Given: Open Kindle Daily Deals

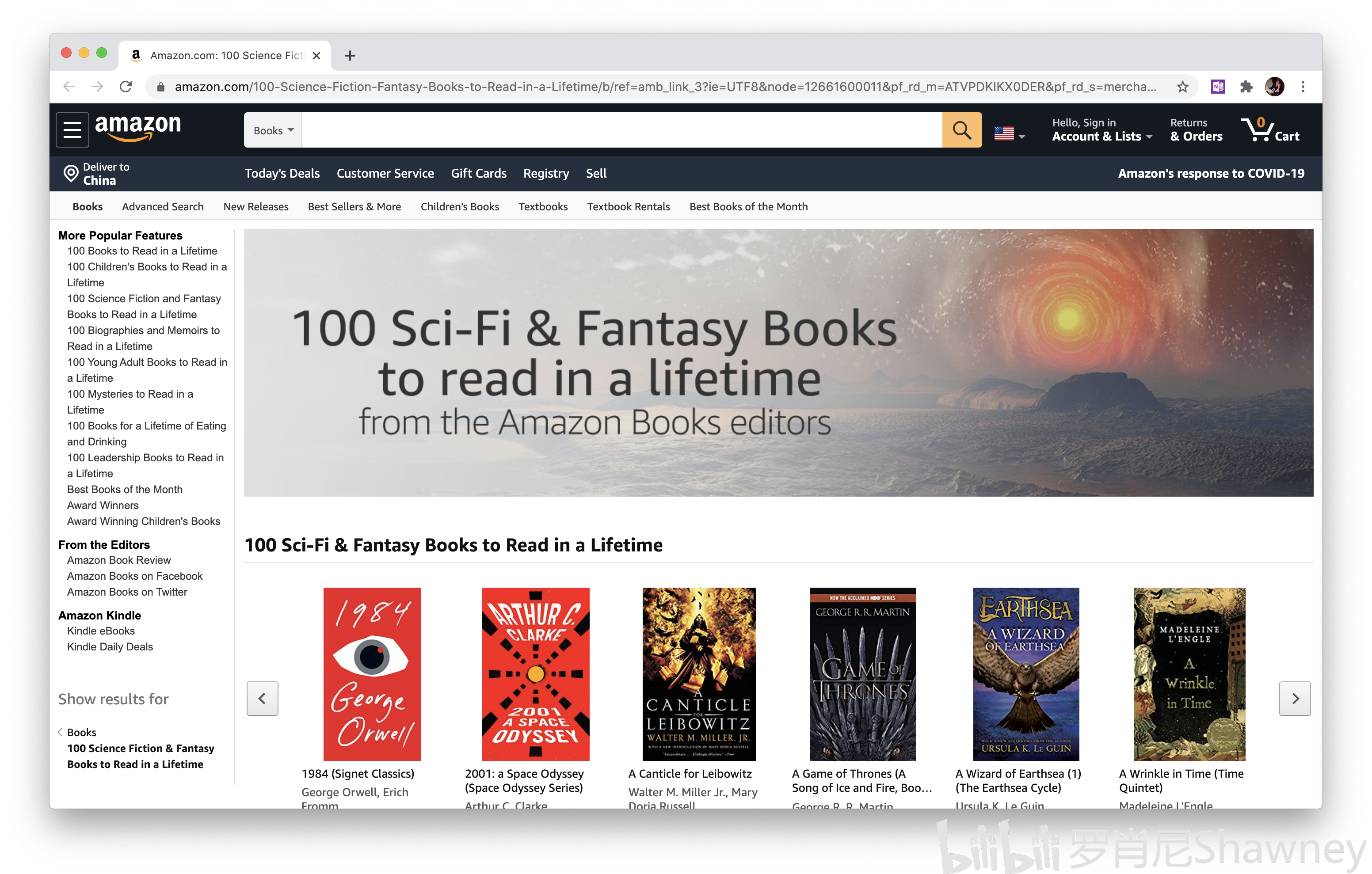Looking at the screenshot, I should (x=110, y=647).
